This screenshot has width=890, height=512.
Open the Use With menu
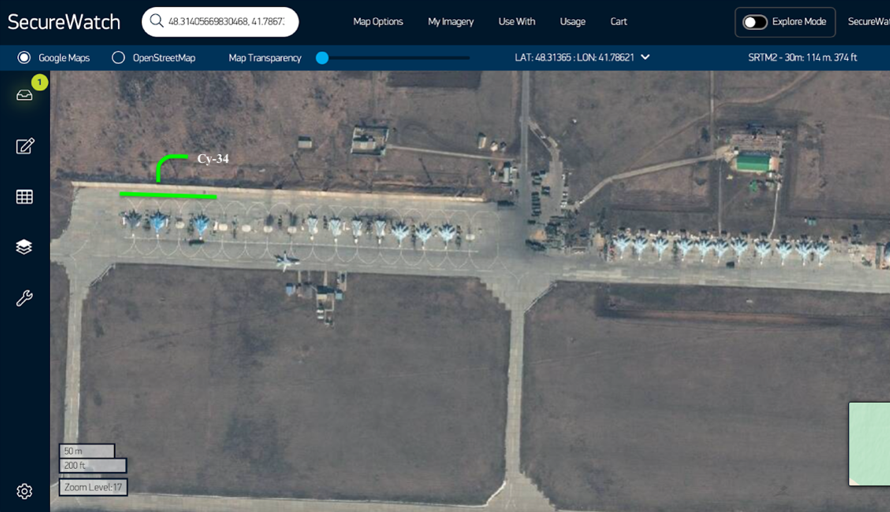pos(517,22)
